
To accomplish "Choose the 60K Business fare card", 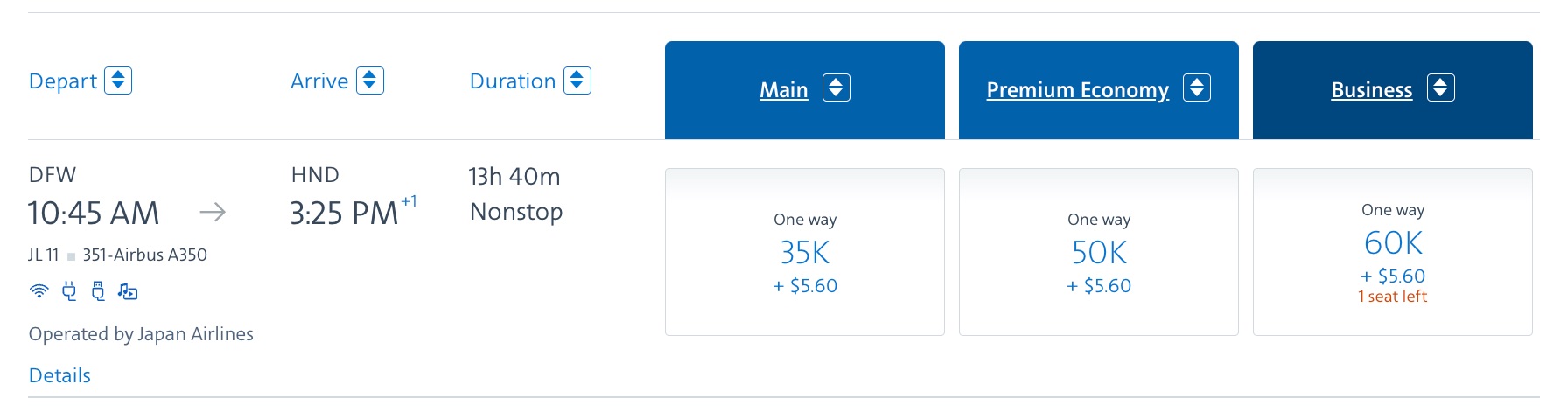I will pyautogui.click(x=1393, y=252).
